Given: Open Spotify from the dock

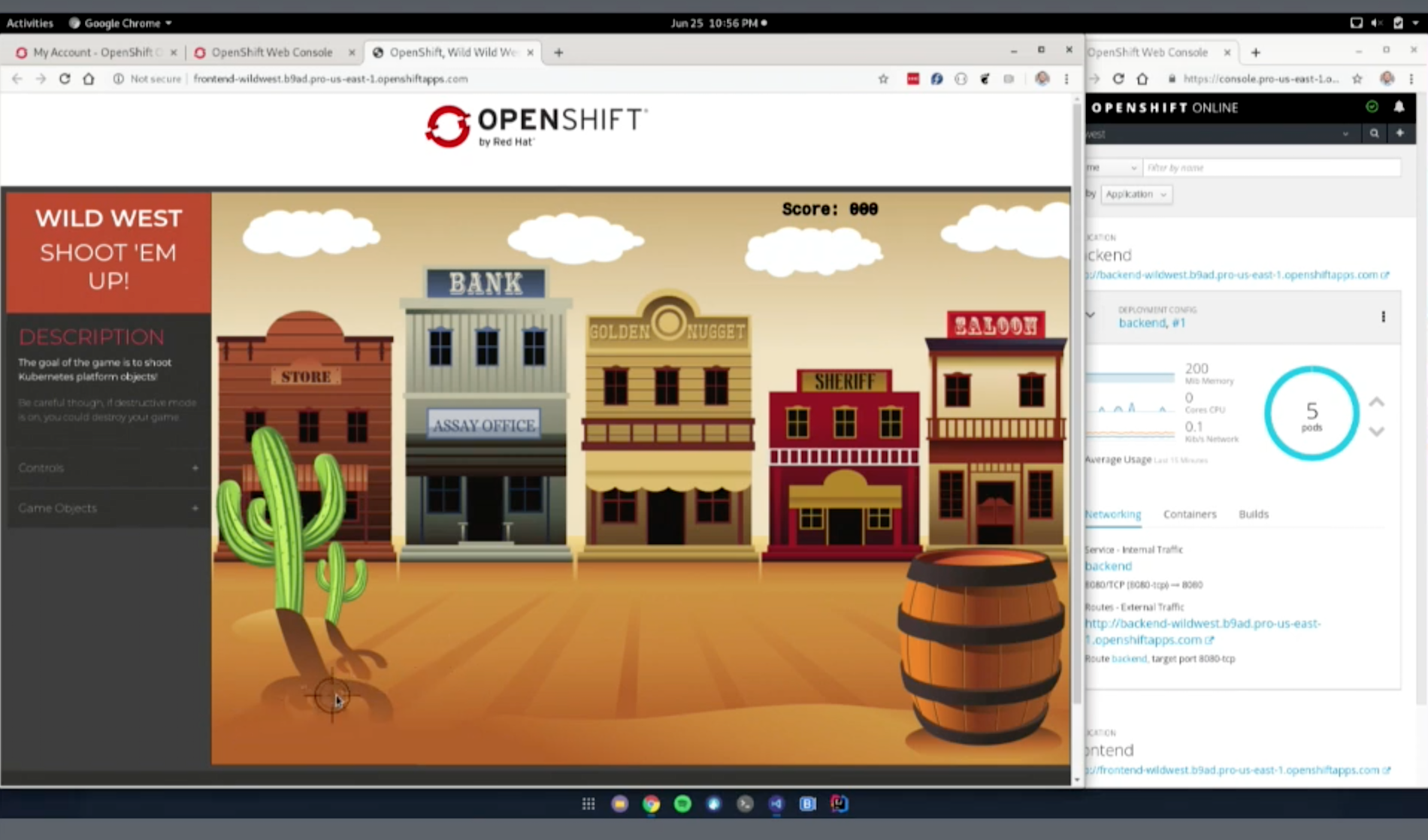Looking at the screenshot, I should (x=682, y=804).
